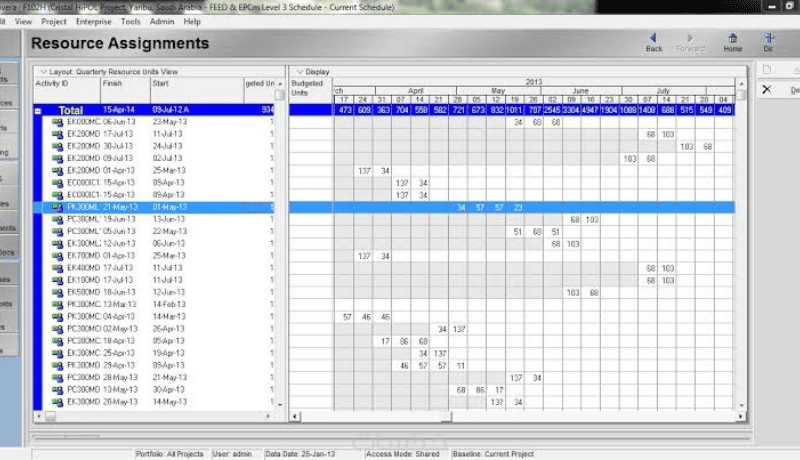Select resource icon for PC300MC 02-May-13
This screenshot has height=460, width=800.
58,329
